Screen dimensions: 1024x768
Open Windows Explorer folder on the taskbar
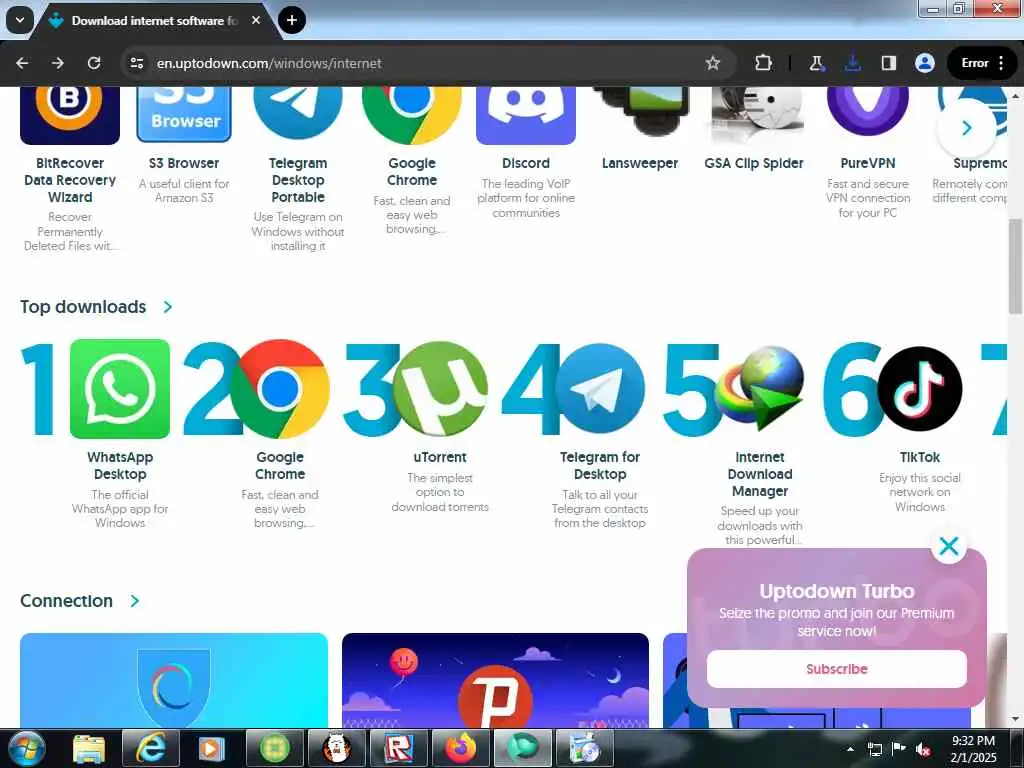[89, 748]
